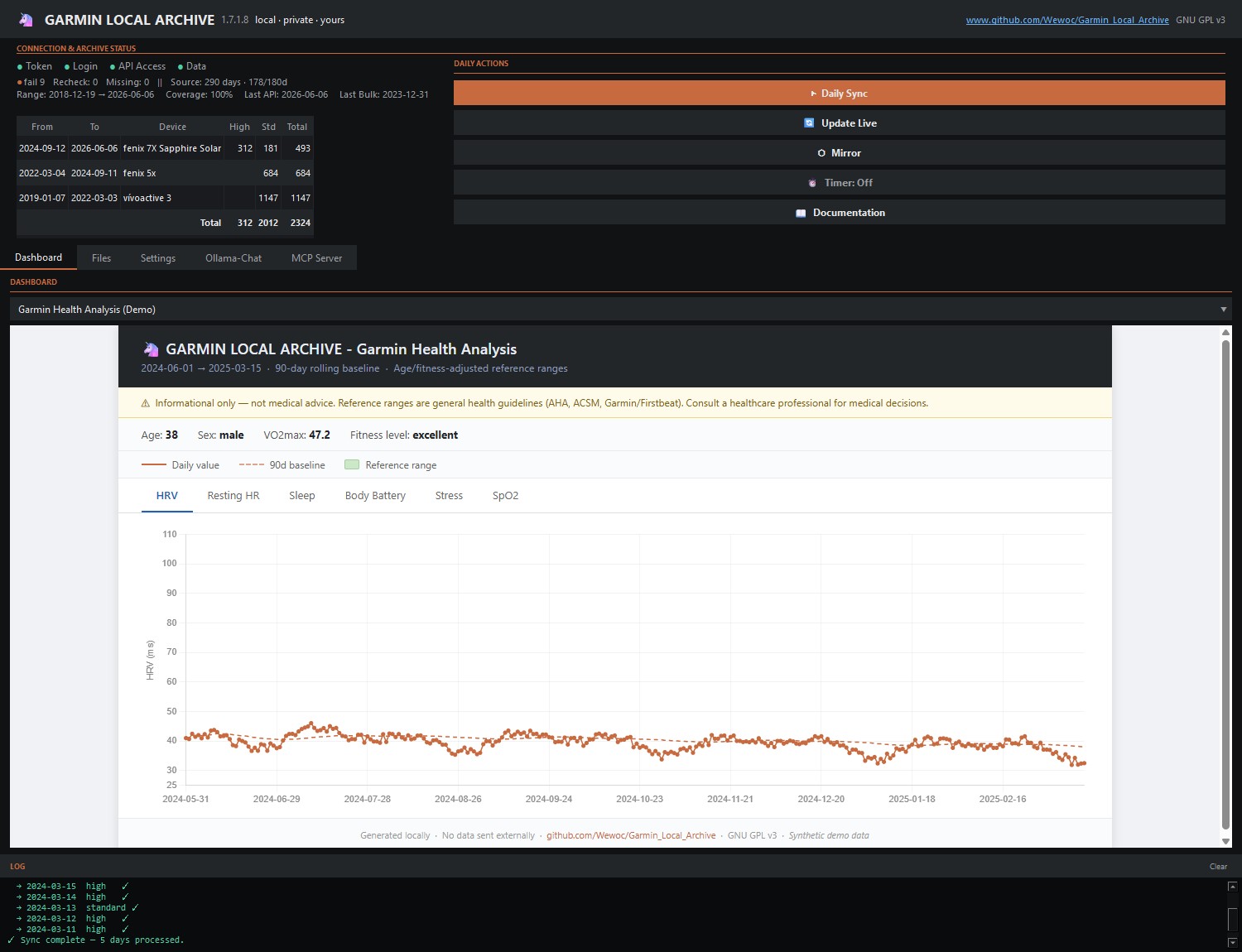Expand the Garmin Health Analysis (Demo) dropdown
Screen dimensions: 1242x952
click(x=621, y=310)
